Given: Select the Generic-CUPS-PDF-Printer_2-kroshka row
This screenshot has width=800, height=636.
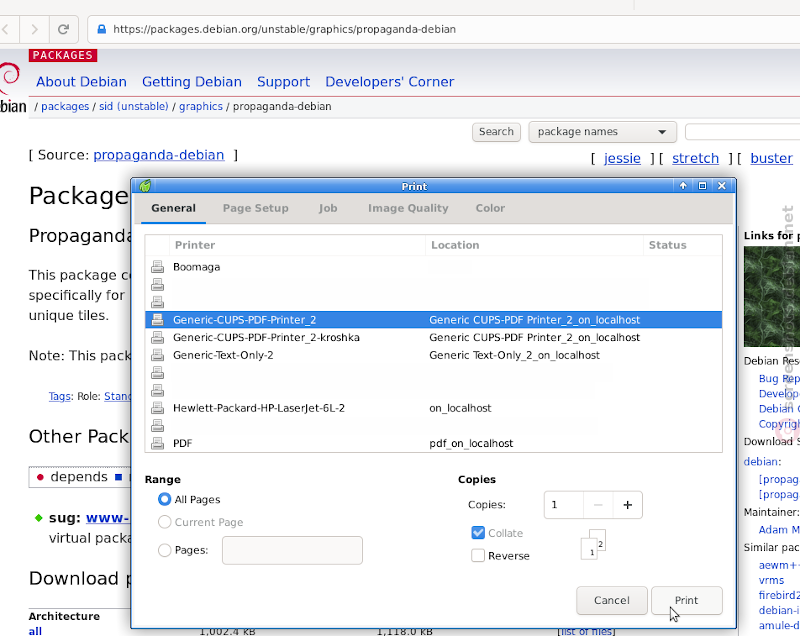Looking at the screenshot, I should click(x=434, y=338).
